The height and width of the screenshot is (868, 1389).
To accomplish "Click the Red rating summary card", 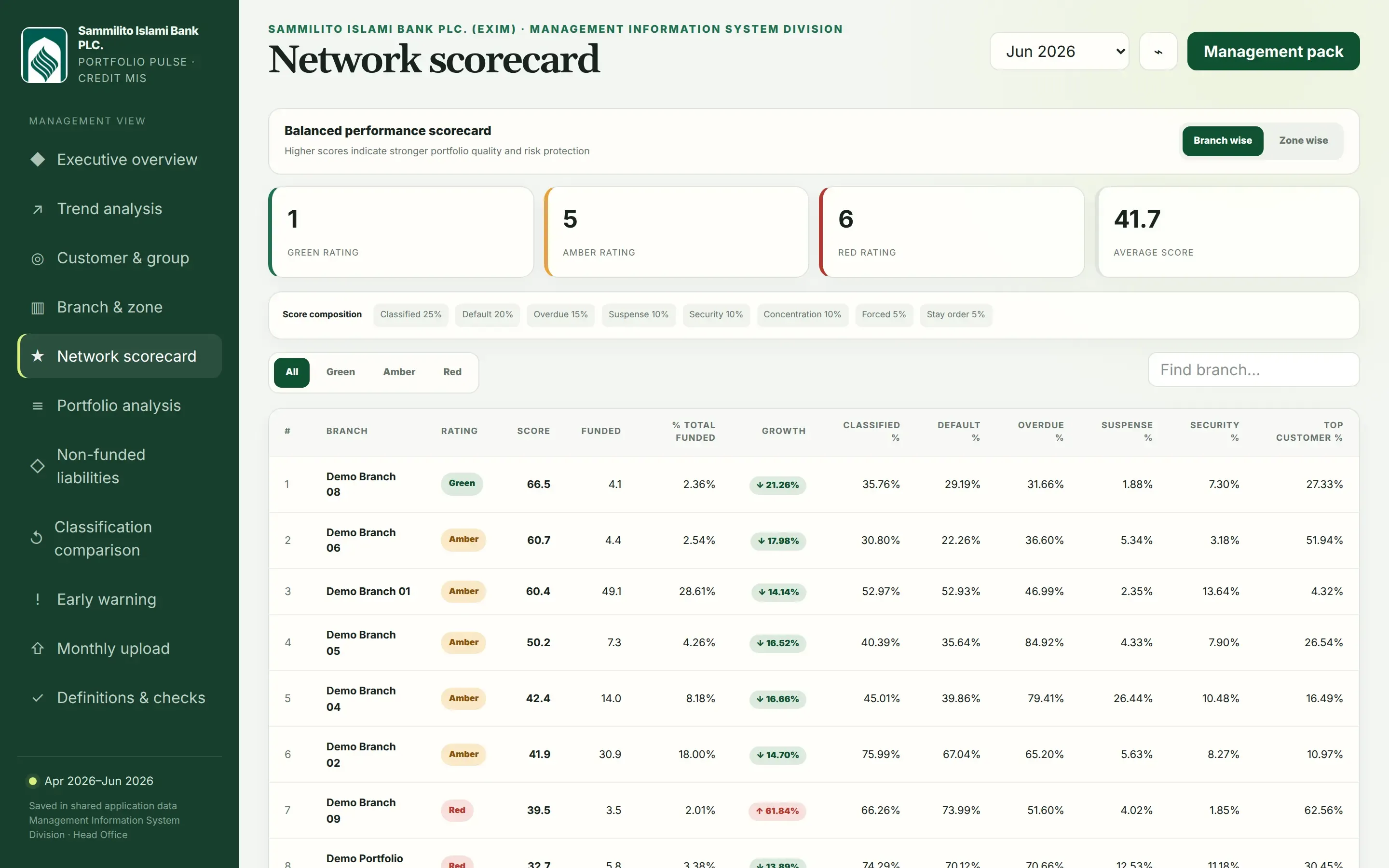I will [x=952, y=232].
